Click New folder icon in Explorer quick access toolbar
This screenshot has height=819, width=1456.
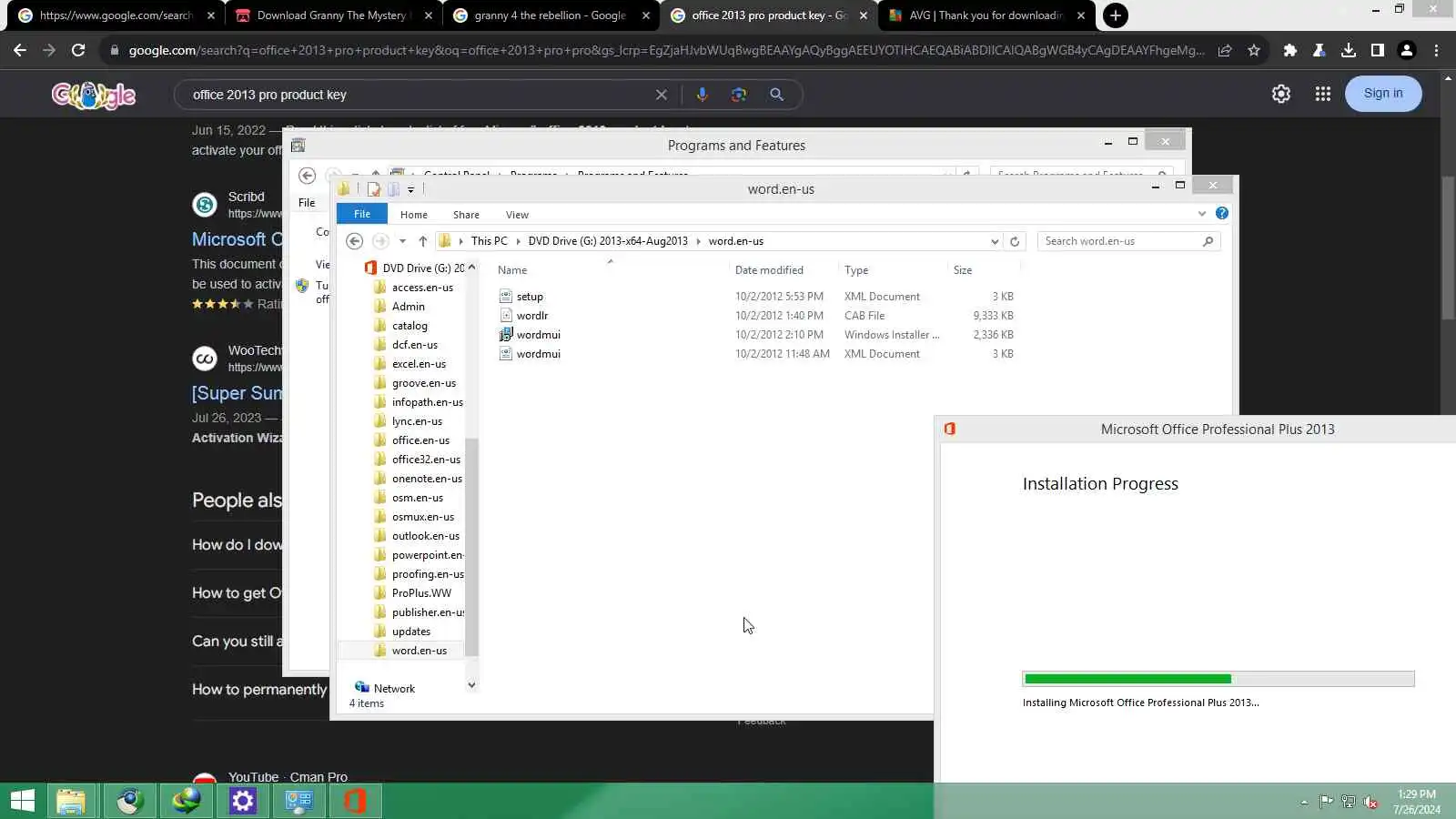click(393, 189)
